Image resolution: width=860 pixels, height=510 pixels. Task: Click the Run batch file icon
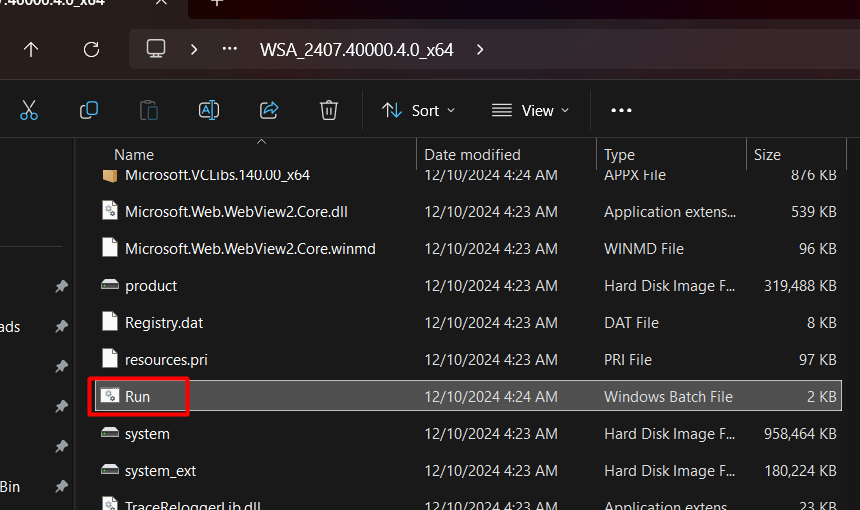[110, 395]
